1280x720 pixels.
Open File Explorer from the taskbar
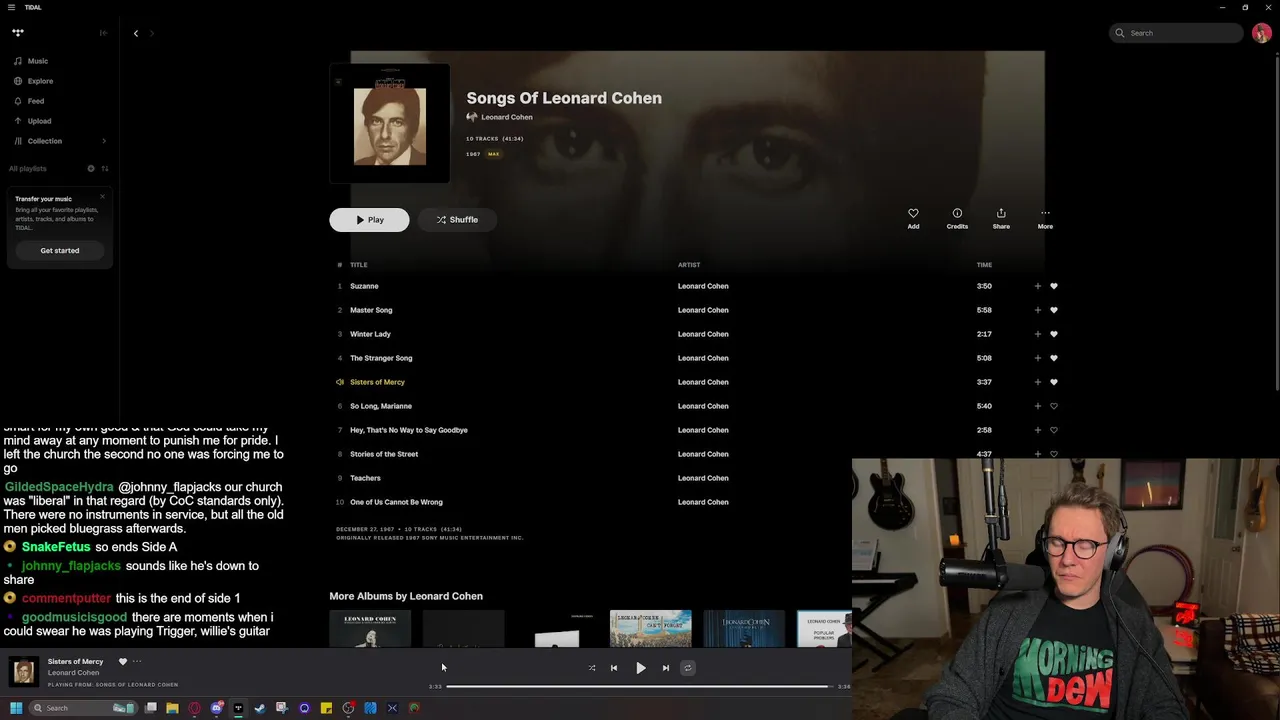(x=172, y=708)
